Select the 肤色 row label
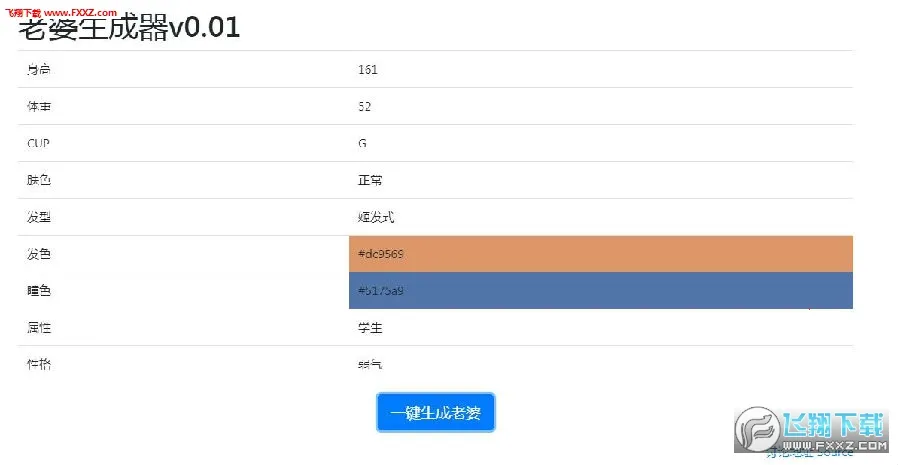 (x=39, y=181)
